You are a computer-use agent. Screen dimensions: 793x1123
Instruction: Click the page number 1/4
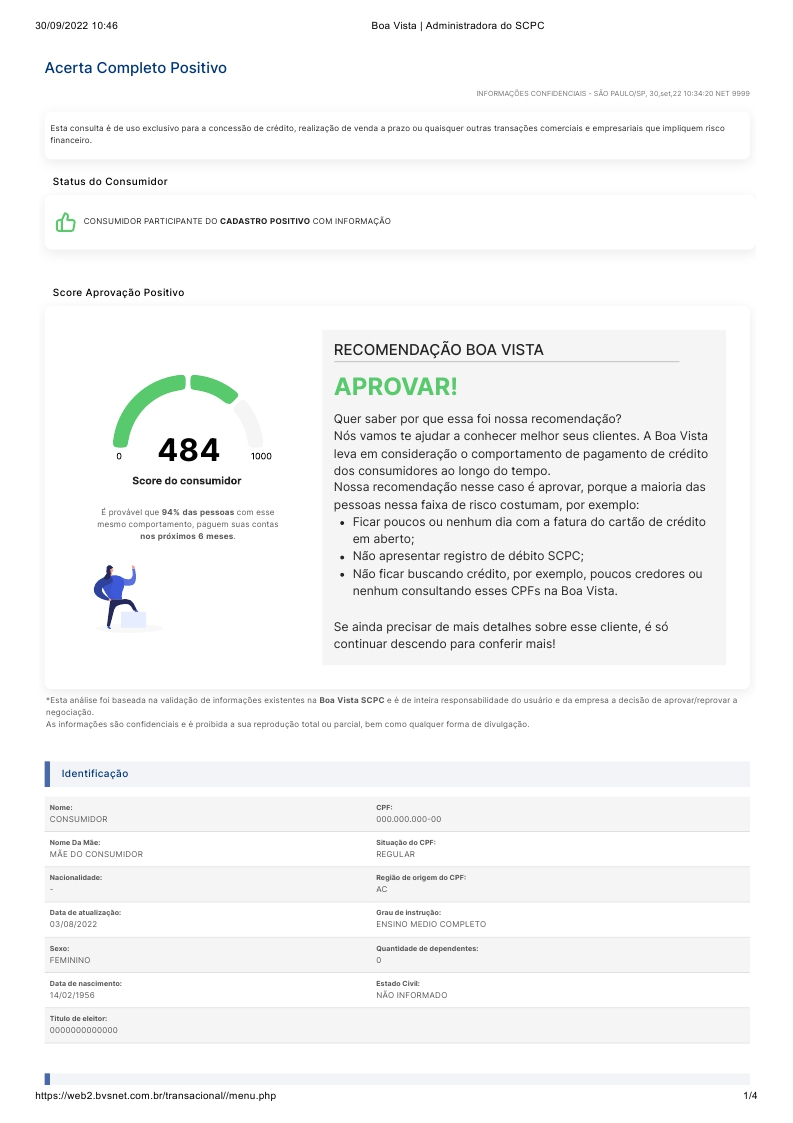coord(750,1096)
